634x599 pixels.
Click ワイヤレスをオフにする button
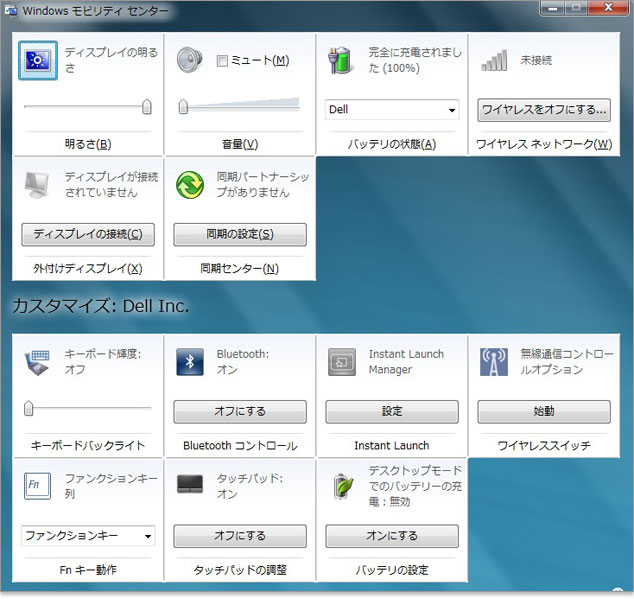click(x=544, y=110)
